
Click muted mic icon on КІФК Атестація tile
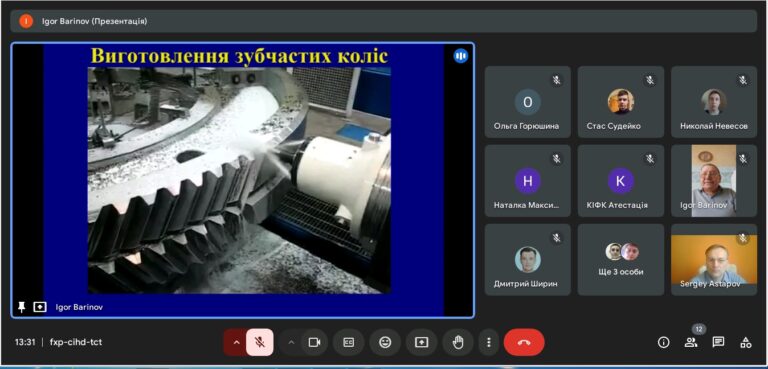click(x=649, y=159)
